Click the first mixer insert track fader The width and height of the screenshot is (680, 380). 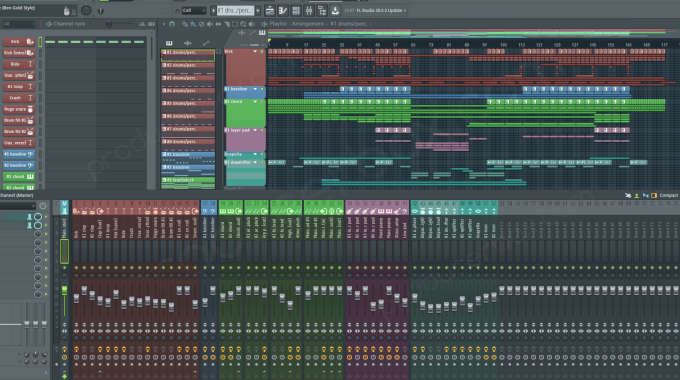[x=76, y=298]
